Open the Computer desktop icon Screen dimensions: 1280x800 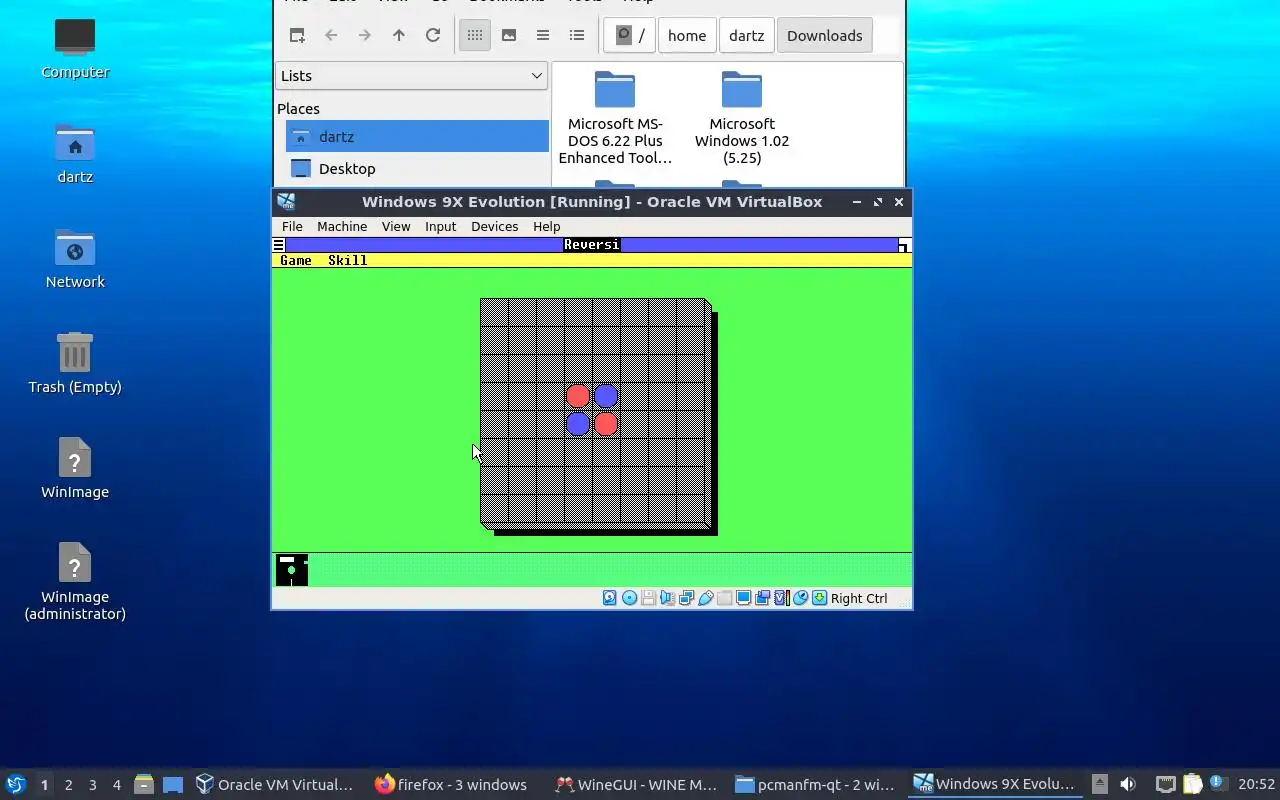[75, 48]
